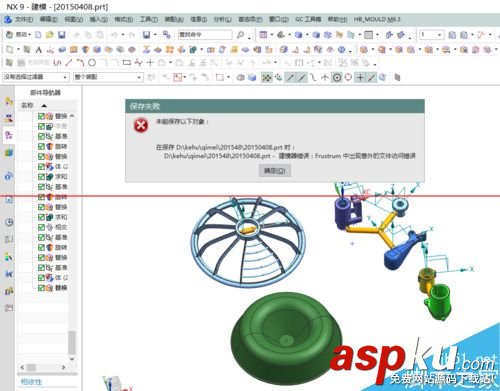Open the 视图(V) menu
This screenshot has height=391, width=500.
74,19
